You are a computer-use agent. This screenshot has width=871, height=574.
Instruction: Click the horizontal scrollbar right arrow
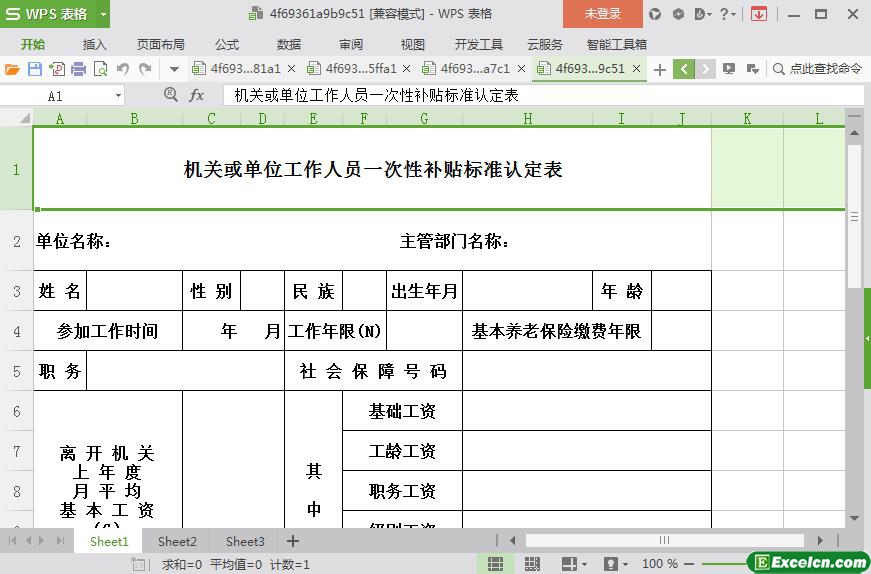coord(820,540)
